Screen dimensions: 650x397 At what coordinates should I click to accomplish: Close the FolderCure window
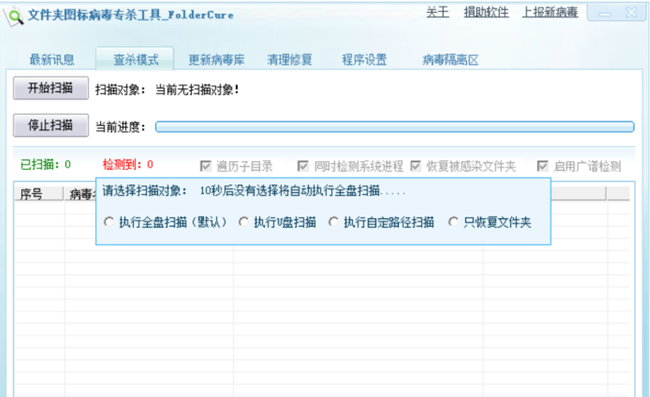pos(632,13)
